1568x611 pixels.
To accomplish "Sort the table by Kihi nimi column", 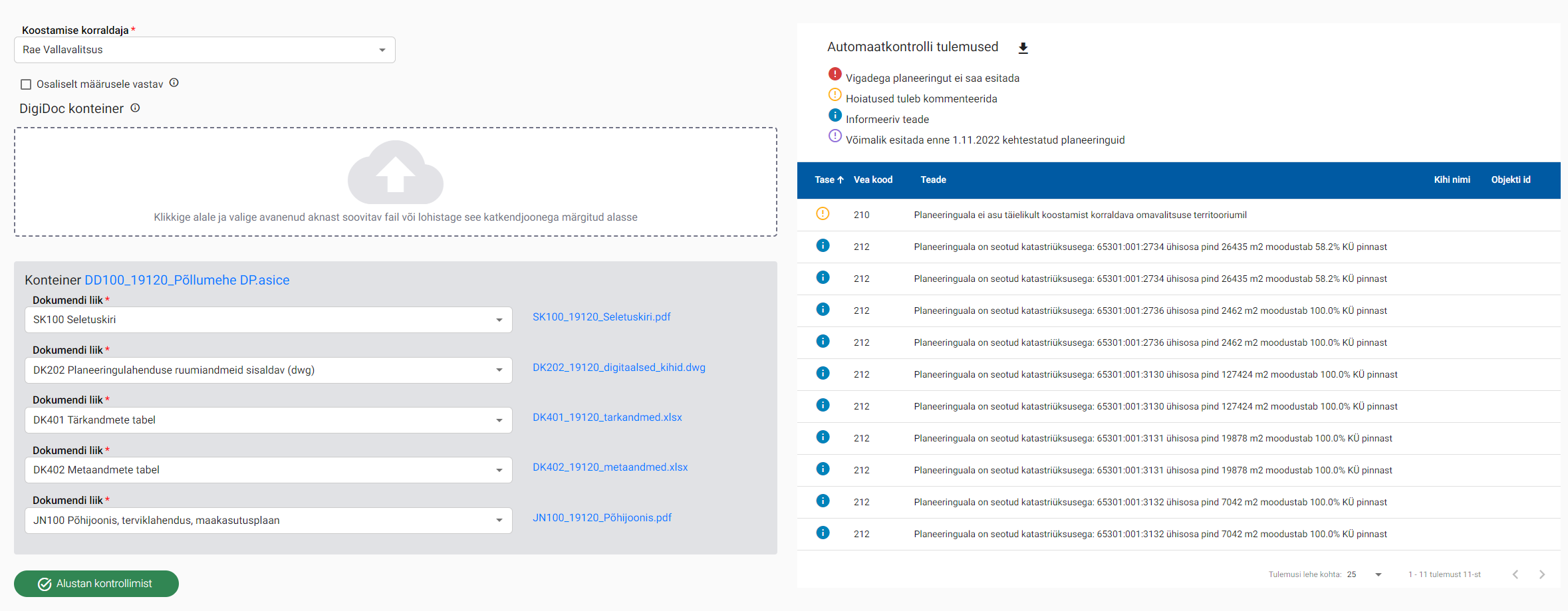I will click(x=1452, y=180).
